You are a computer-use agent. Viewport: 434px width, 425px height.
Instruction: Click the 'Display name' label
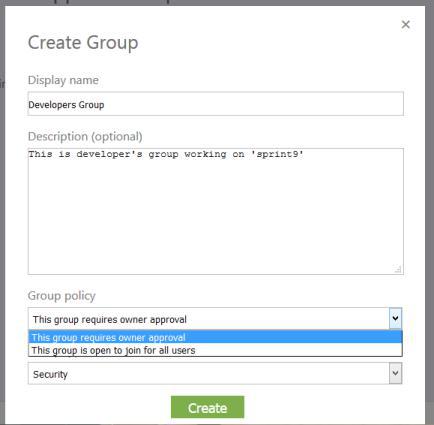(x=63, y=80)
